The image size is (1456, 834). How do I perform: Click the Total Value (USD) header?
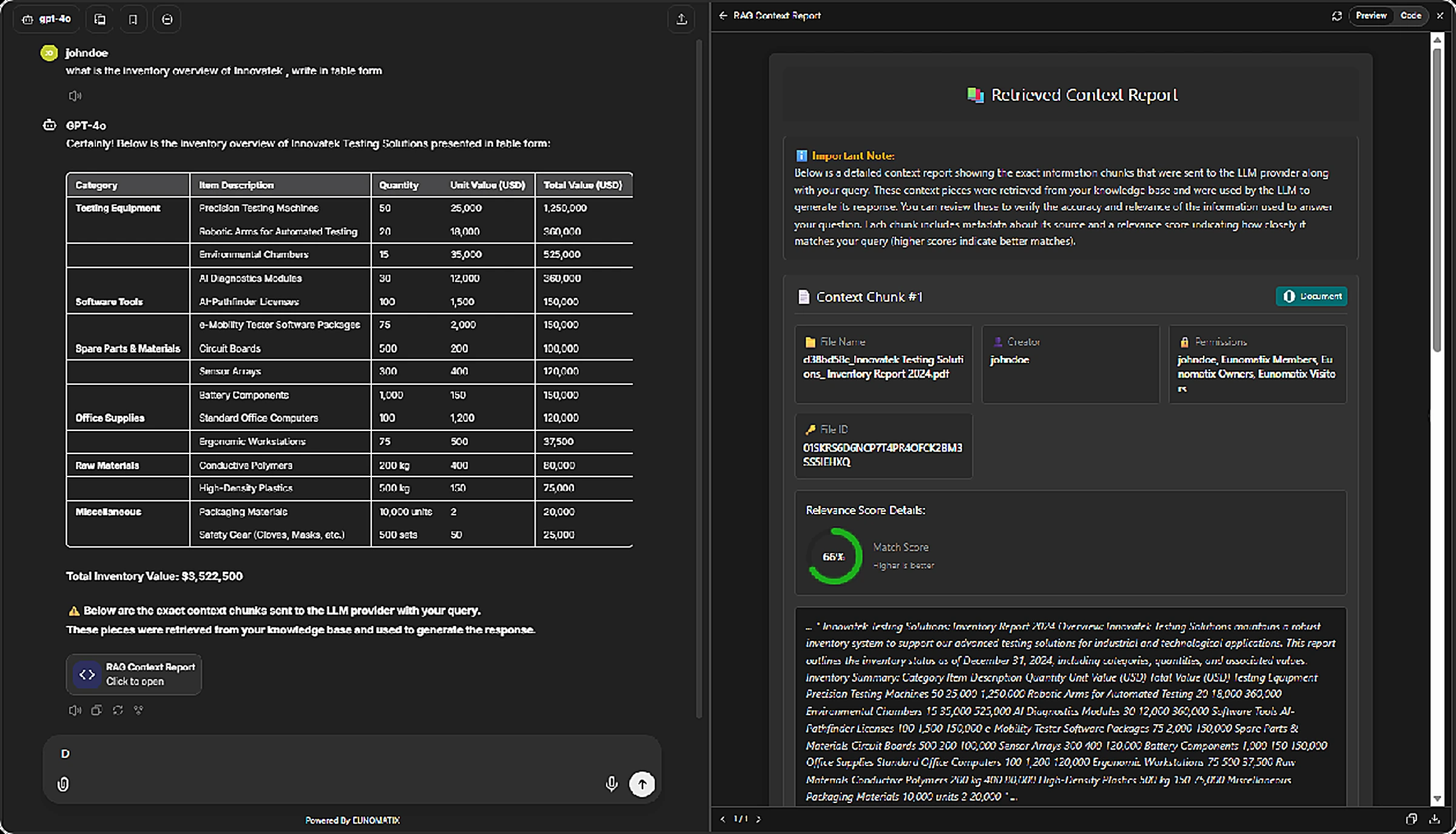583,185
